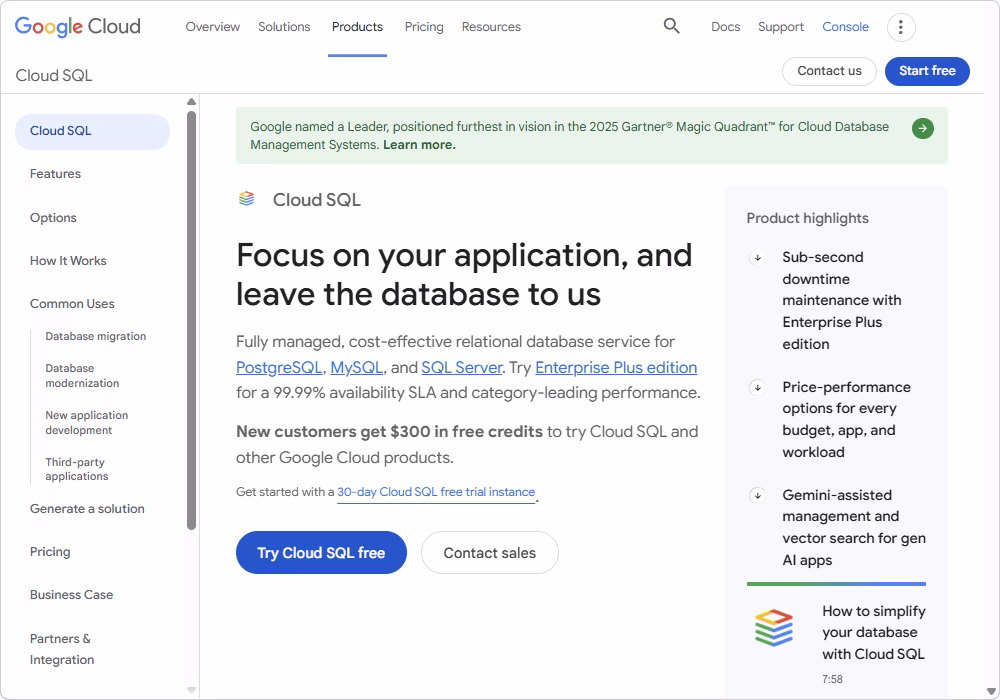Click the sidebar scrollbar up arrow

pyautogui.click(x=191, y=101)
